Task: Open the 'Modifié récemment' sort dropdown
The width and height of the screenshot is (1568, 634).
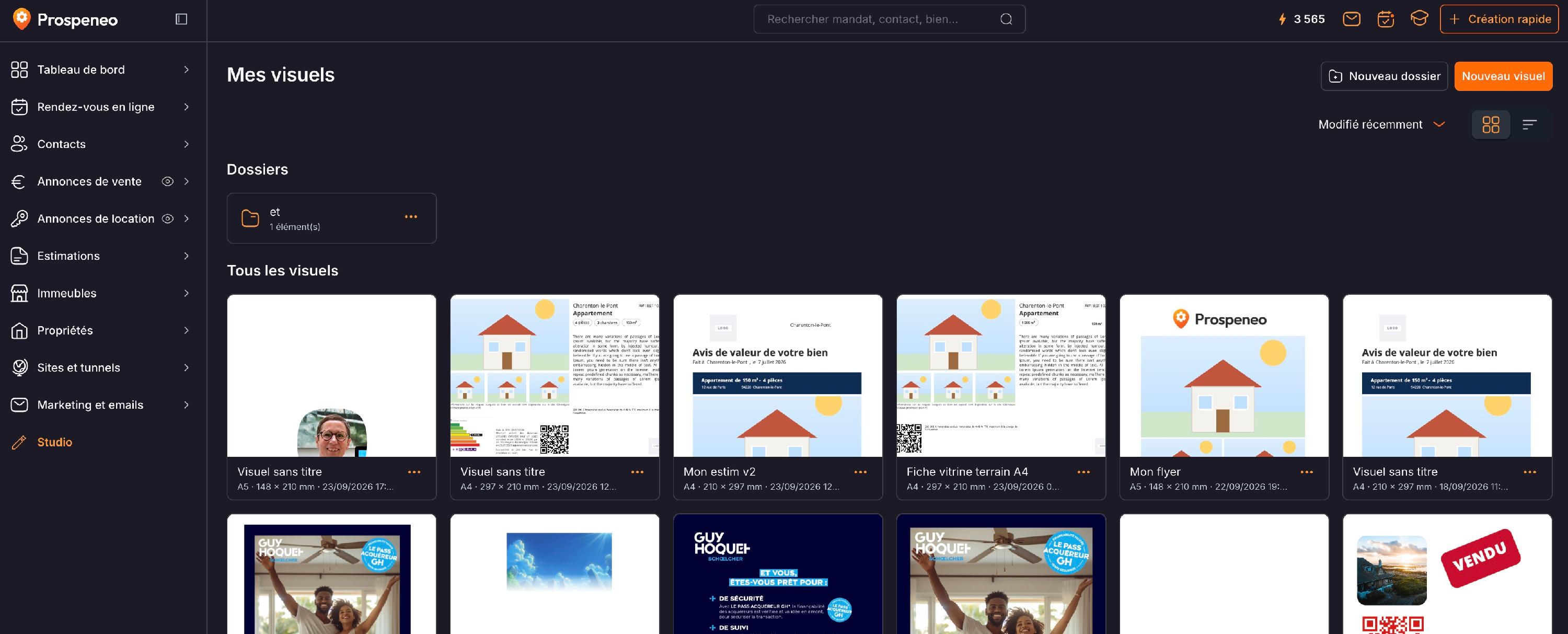Action: 1382,125
